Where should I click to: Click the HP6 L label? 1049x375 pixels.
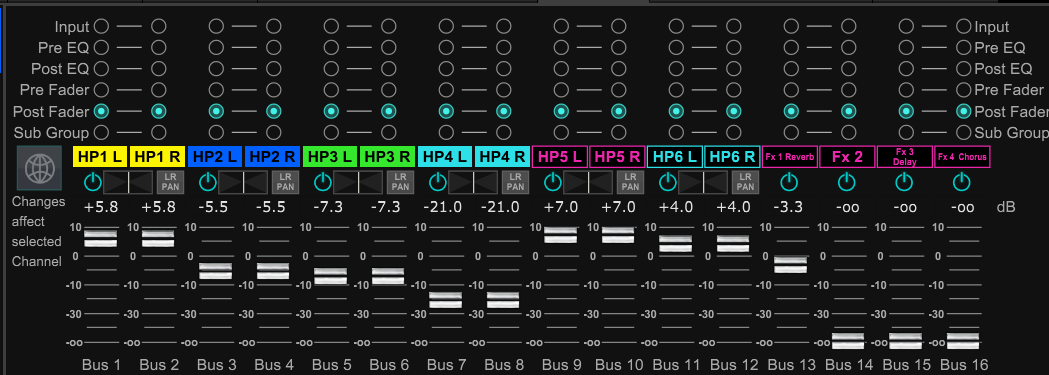coord(676,157)
